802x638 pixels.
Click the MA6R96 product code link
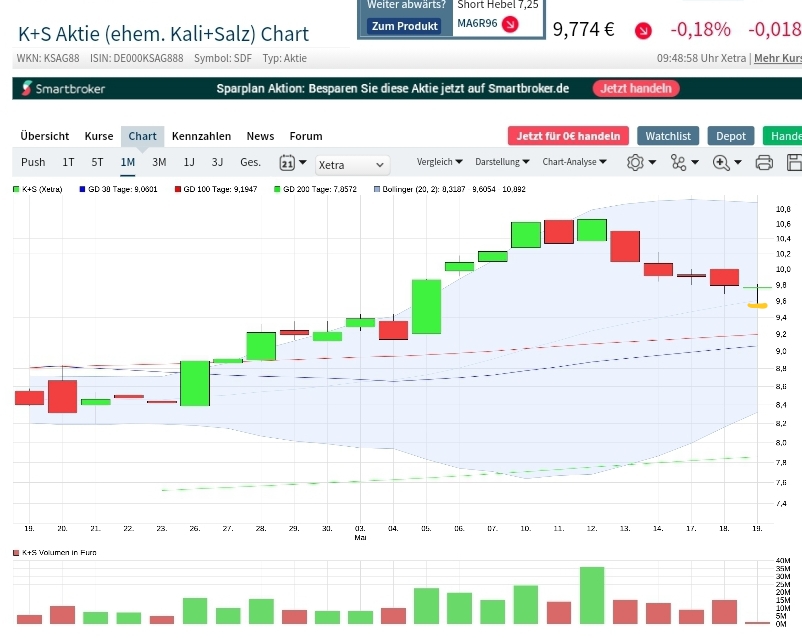tap(477, 23)
